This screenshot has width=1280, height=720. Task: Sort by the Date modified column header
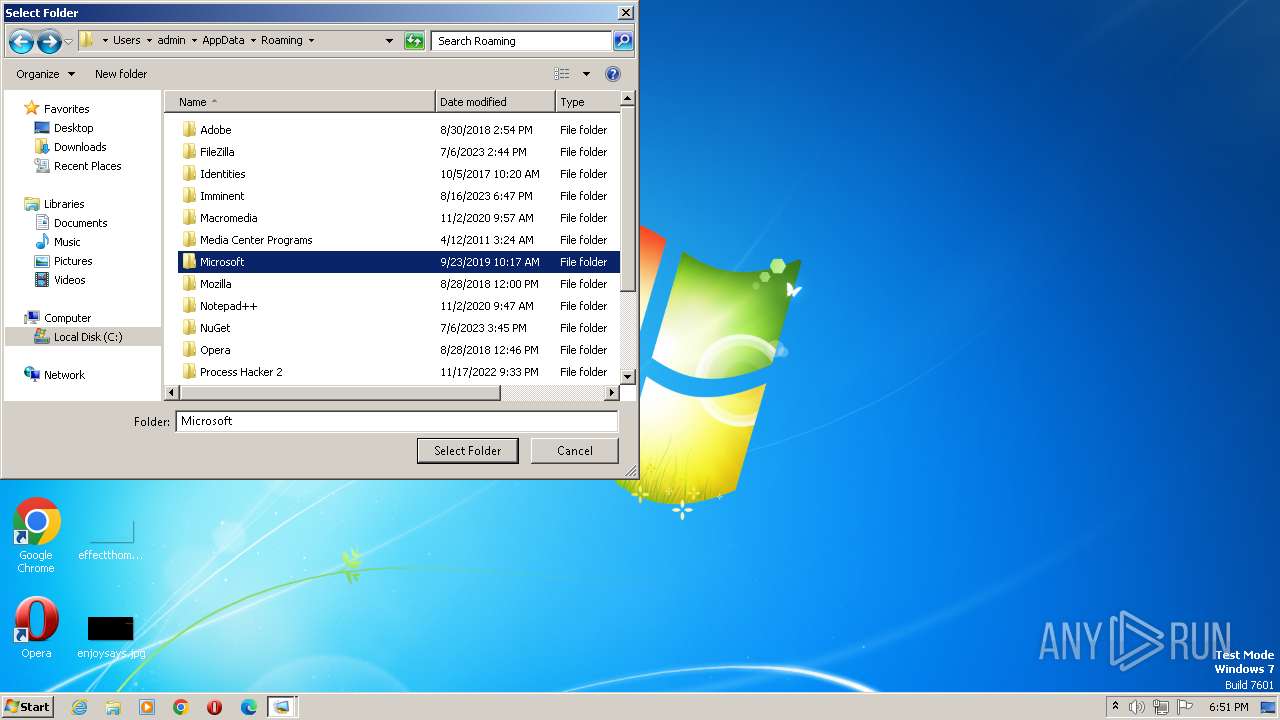point(495,102)
